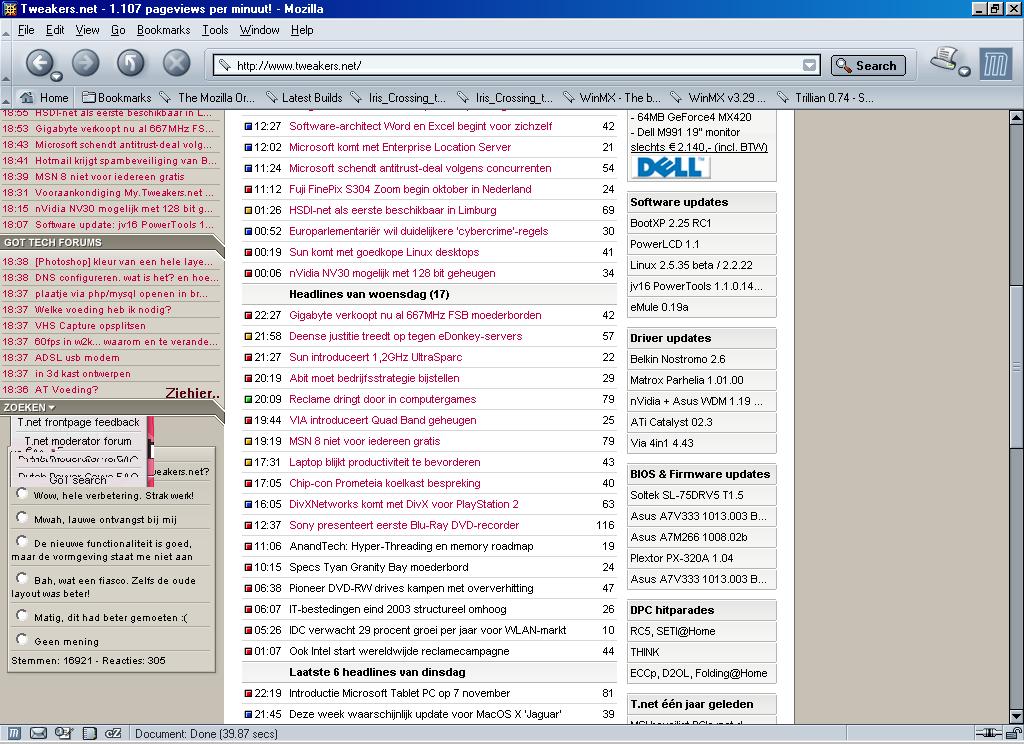Collapse the navigation toolbar grippy
1024x744 pixels.
pos(5,64)
